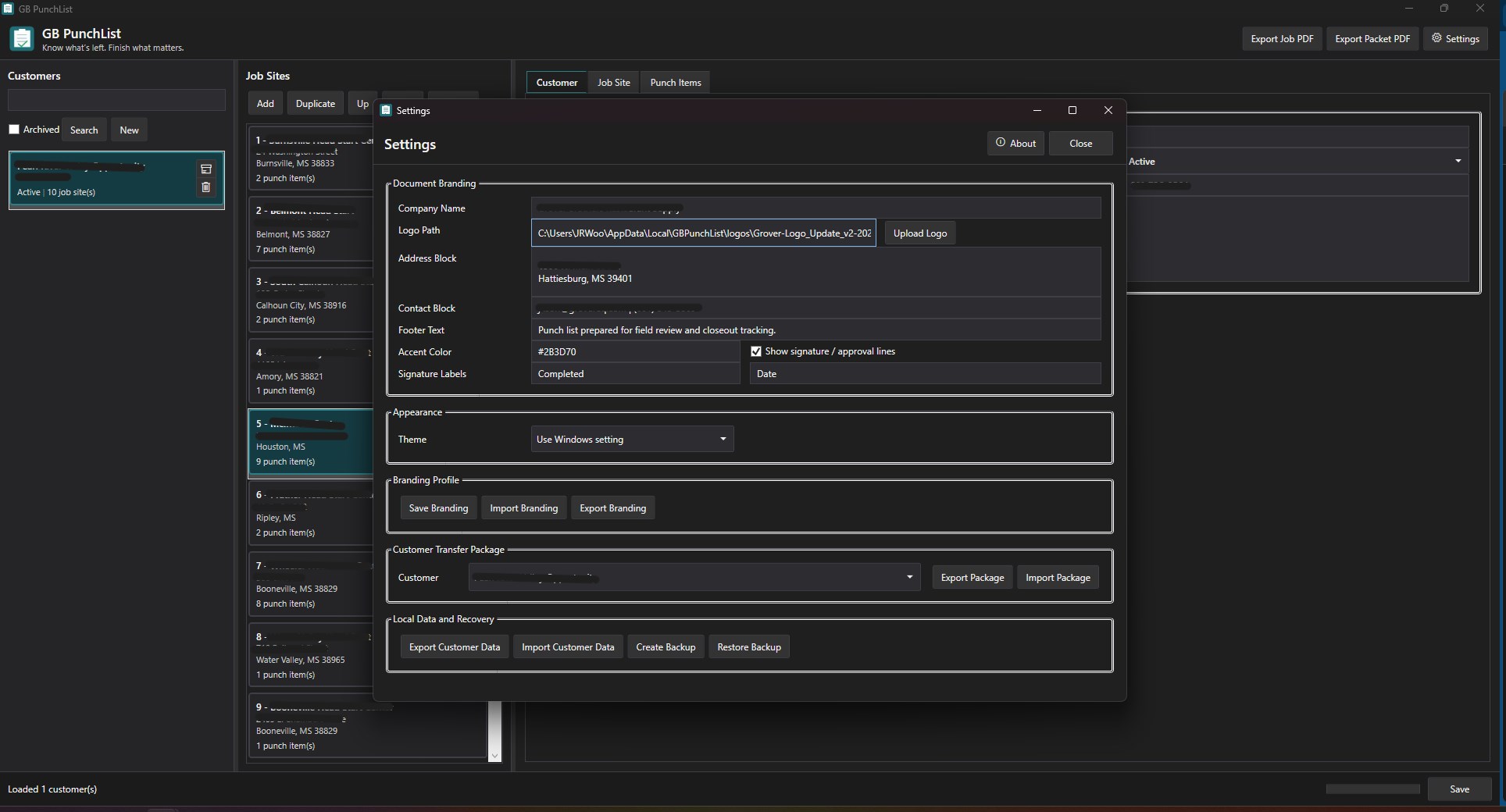Image resolution: width=1506 pixels, height=812 pixels.
Task: Click Export Customer Data button
Action: (455, 647)
